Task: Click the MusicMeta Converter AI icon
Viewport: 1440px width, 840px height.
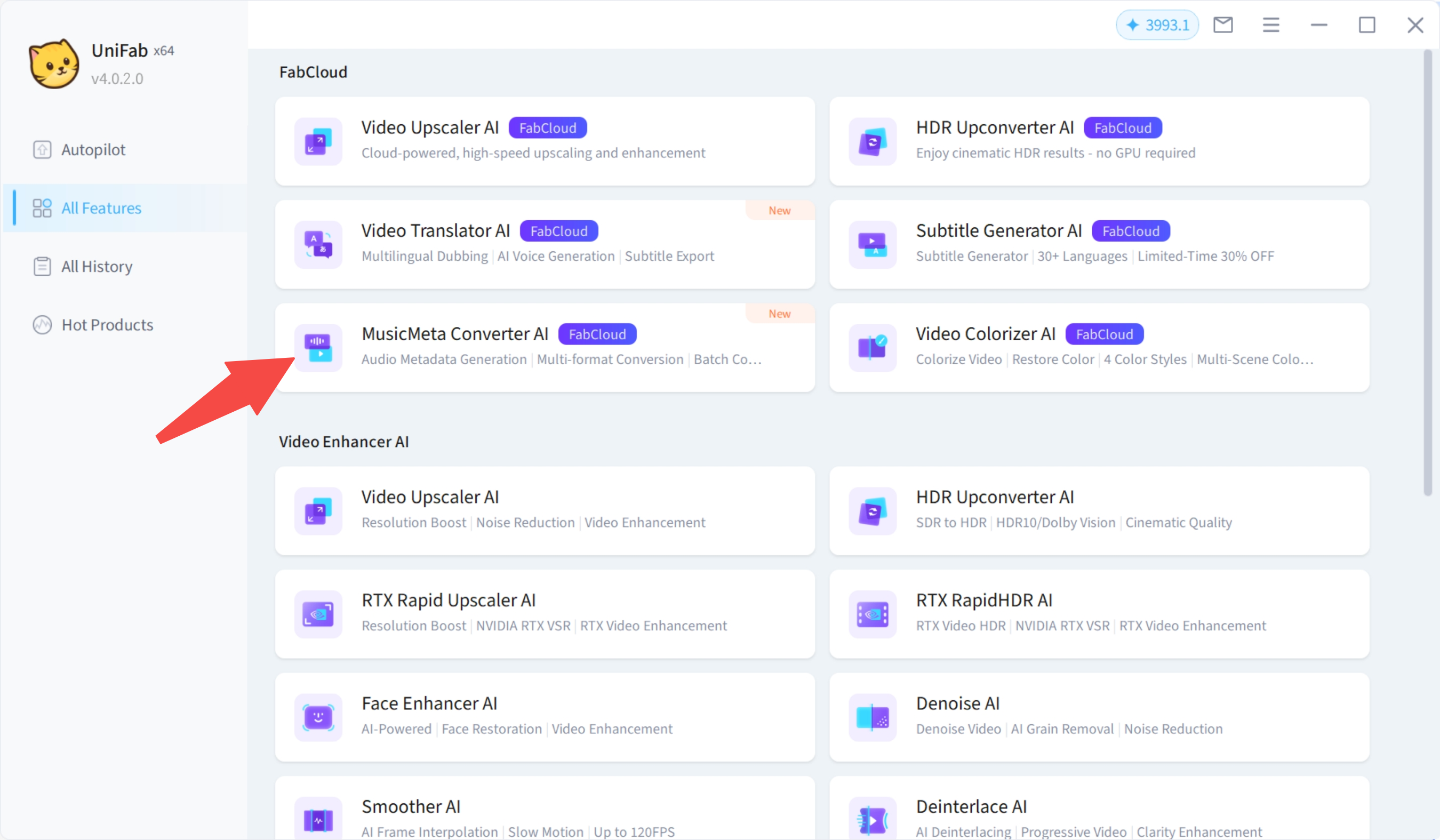Action: click(318, 348)
